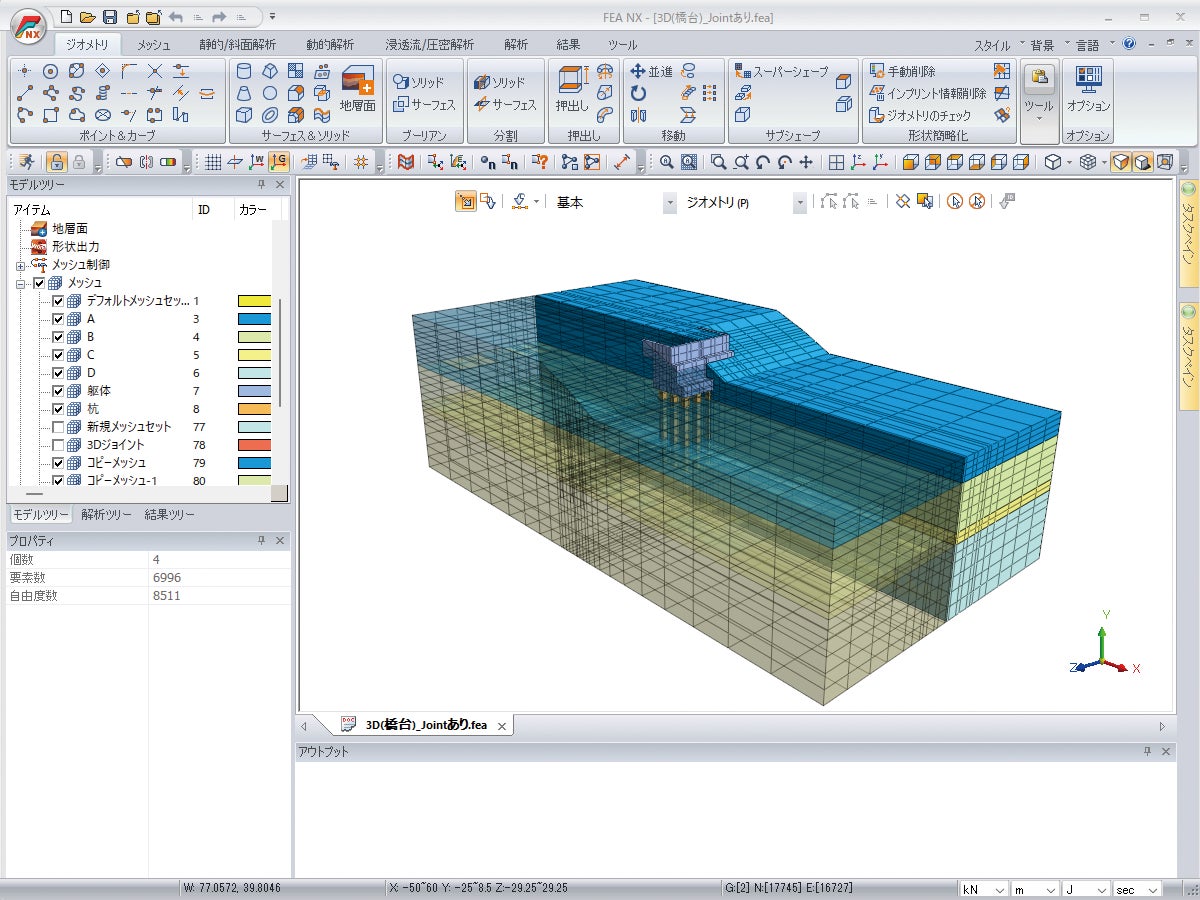This screenshot has height=900, width=1200.
Task: Select the スーパーシェープ tool
Action: pos(782,72)
